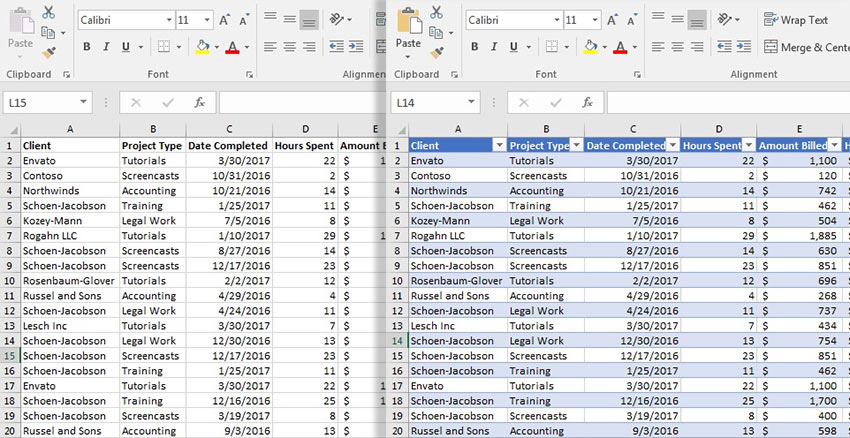Open Font dialog launcher in left window

(249, 75)
